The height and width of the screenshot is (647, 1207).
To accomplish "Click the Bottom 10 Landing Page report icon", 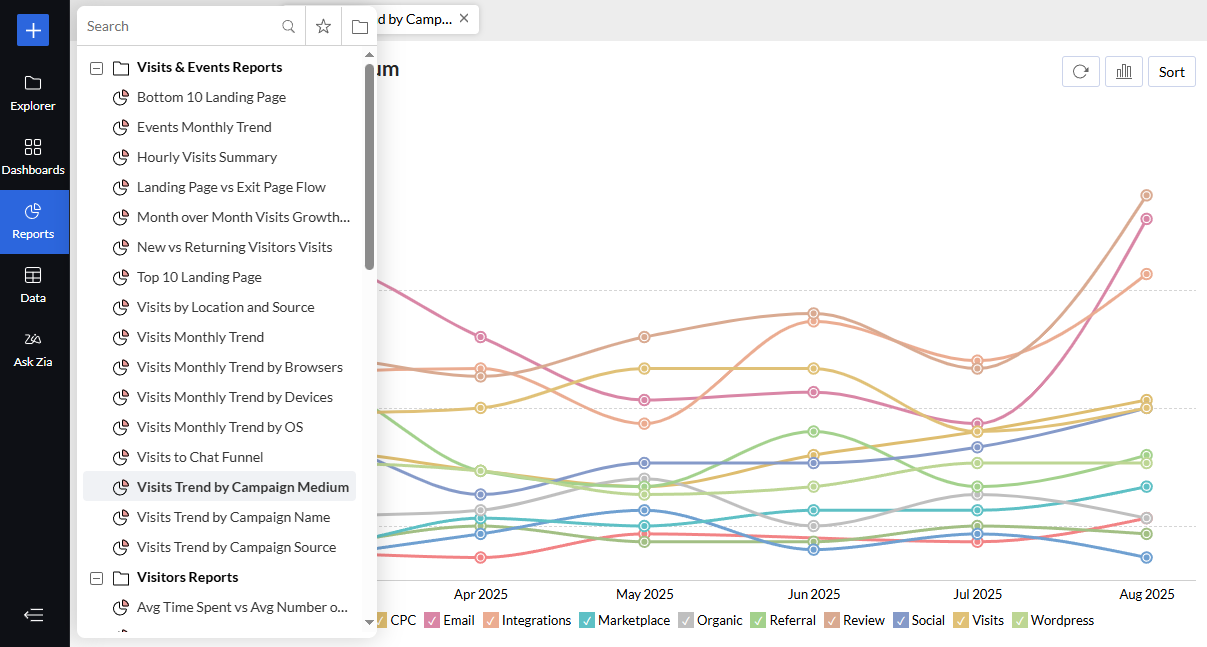I will [x=121, y=98].
